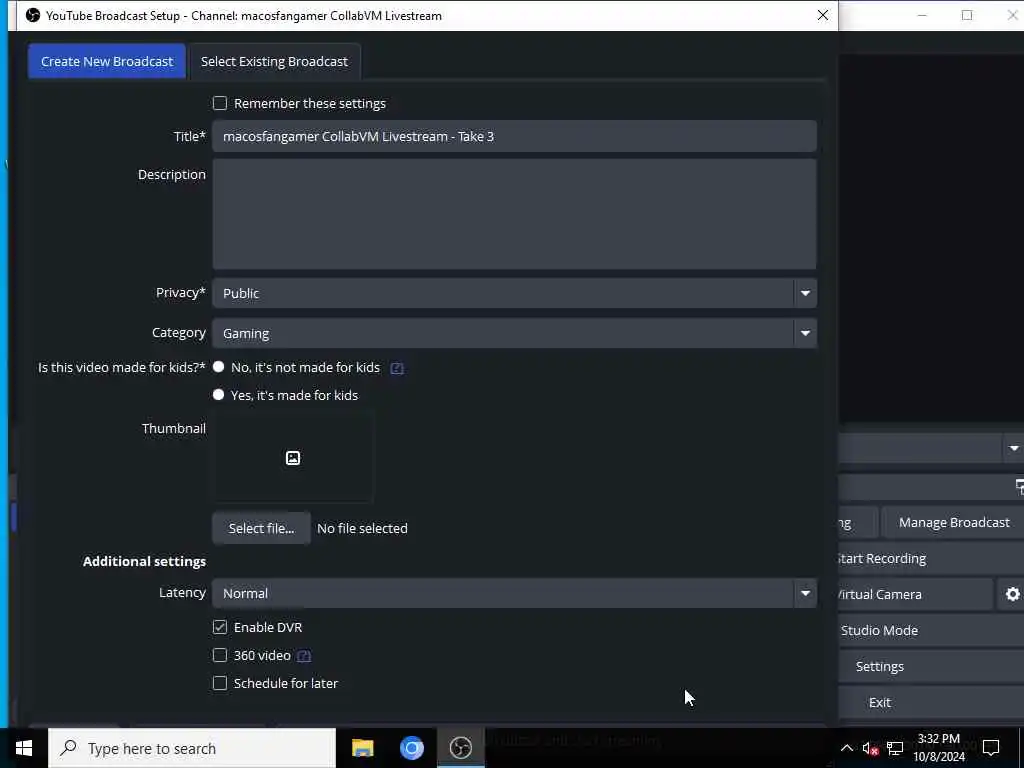Image resolution: width=1024 pixels, height=768 pixels.
Task: Open the Privacy dropdown
Action: (514, 293)
